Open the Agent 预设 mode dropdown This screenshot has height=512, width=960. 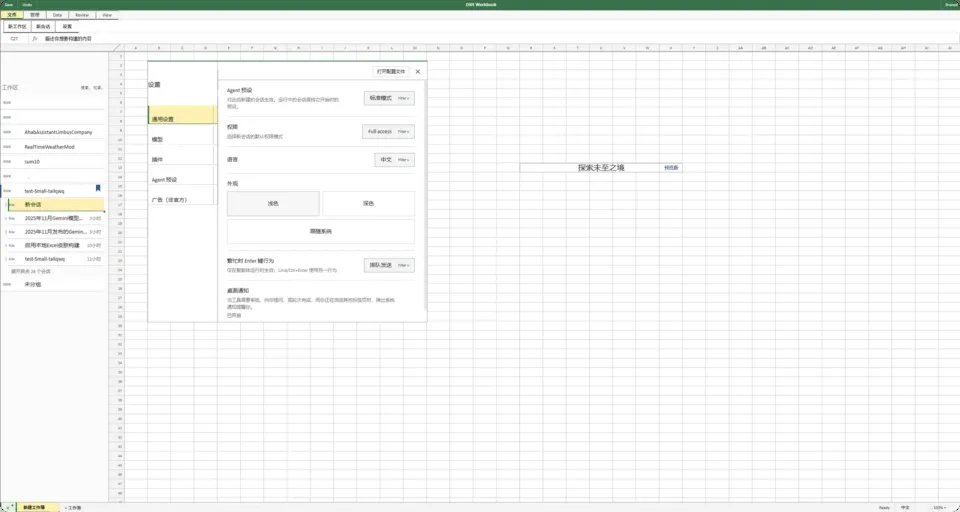389,98
